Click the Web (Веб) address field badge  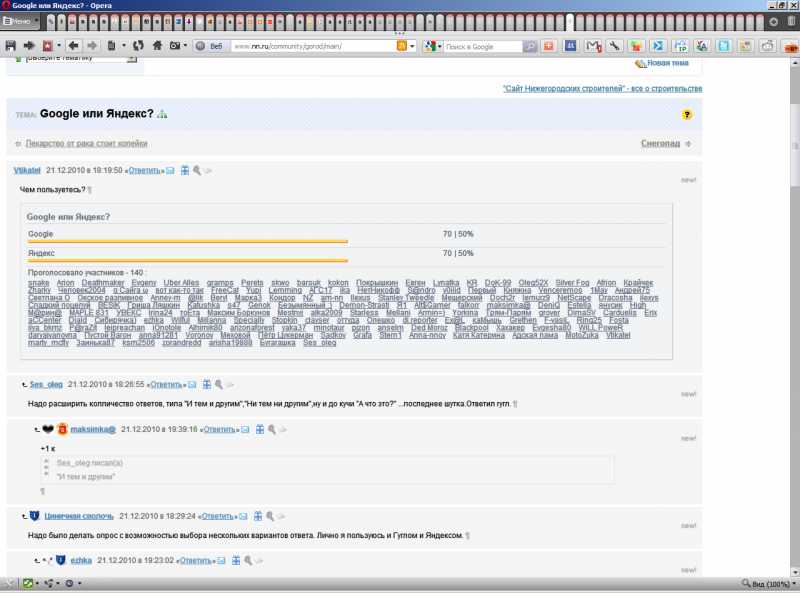[x=212, y=46]
